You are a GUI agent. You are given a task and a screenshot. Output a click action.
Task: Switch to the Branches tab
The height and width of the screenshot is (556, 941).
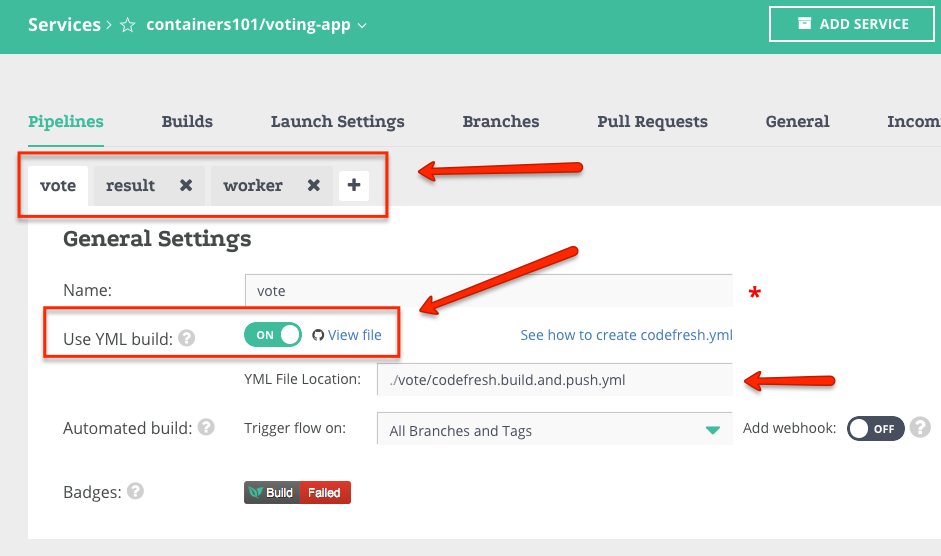click(x=501, y=121)
